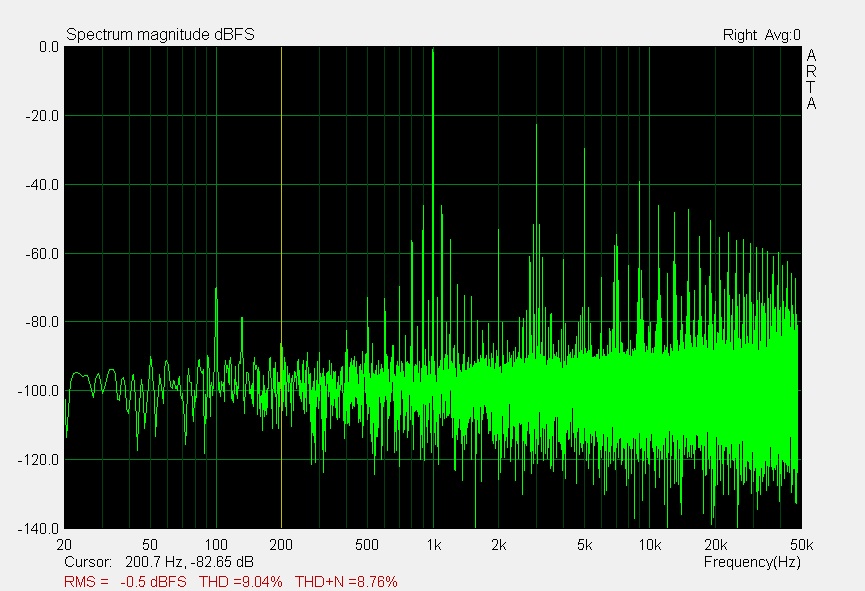This screenshot has height=591, width=865.
Task: Click the '10k' frequency axis label
Action: tap(650, 545)
